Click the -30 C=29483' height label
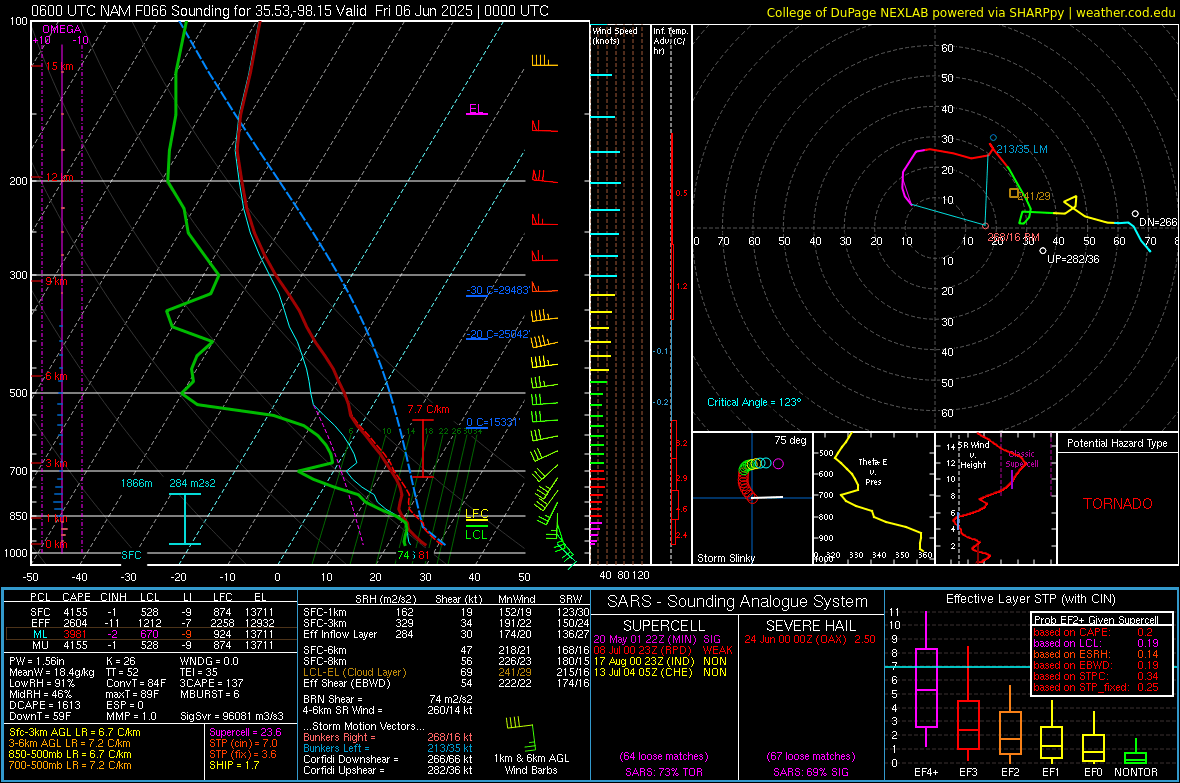 pyautogui.click(x=498, y=290)
